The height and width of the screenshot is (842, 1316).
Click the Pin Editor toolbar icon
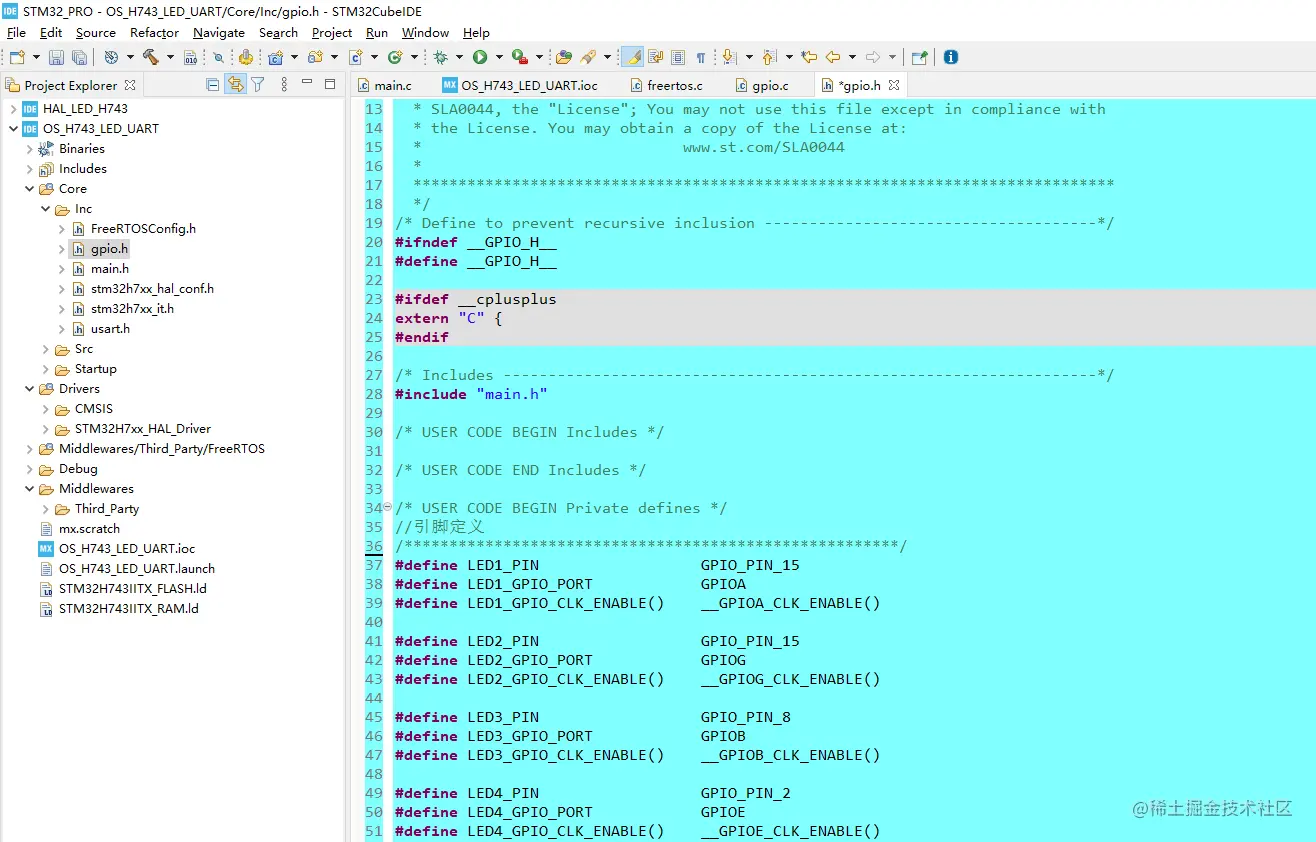coord(919,58)
